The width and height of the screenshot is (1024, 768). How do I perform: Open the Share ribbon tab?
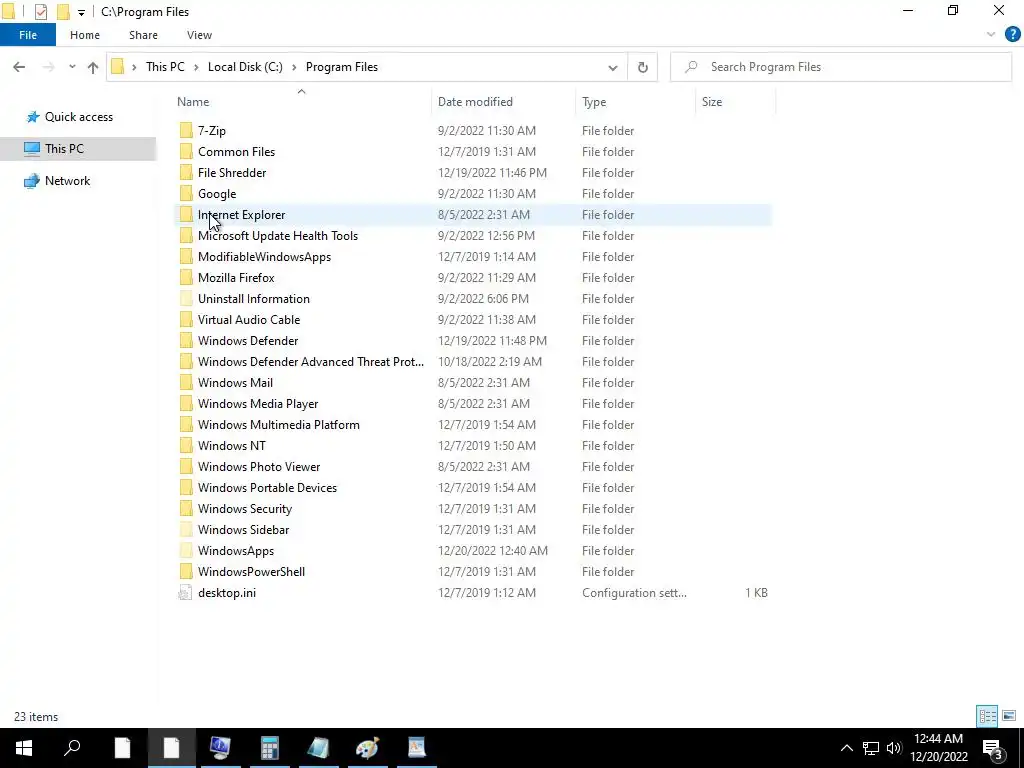[143, 35]
